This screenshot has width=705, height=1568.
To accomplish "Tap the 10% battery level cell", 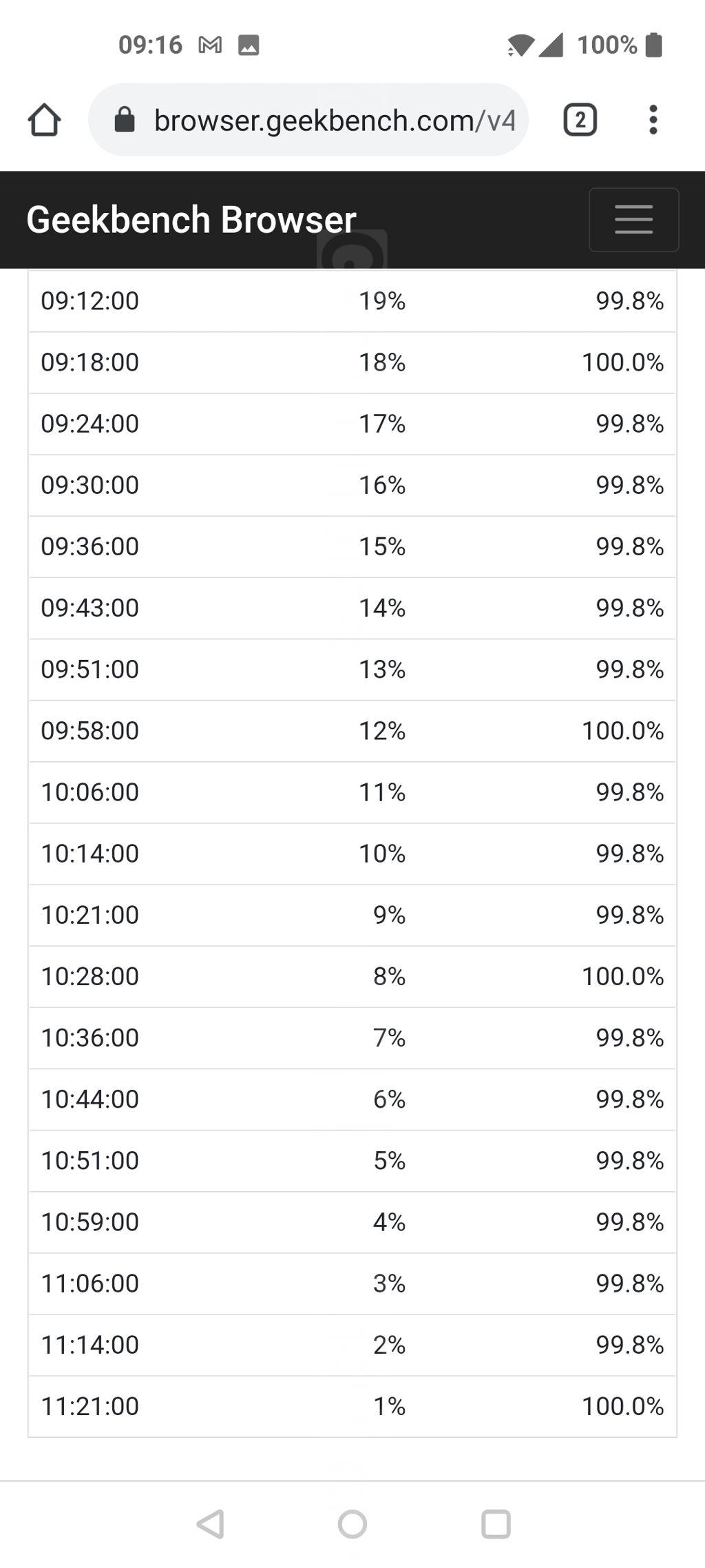I will click(x=382, y=854).
